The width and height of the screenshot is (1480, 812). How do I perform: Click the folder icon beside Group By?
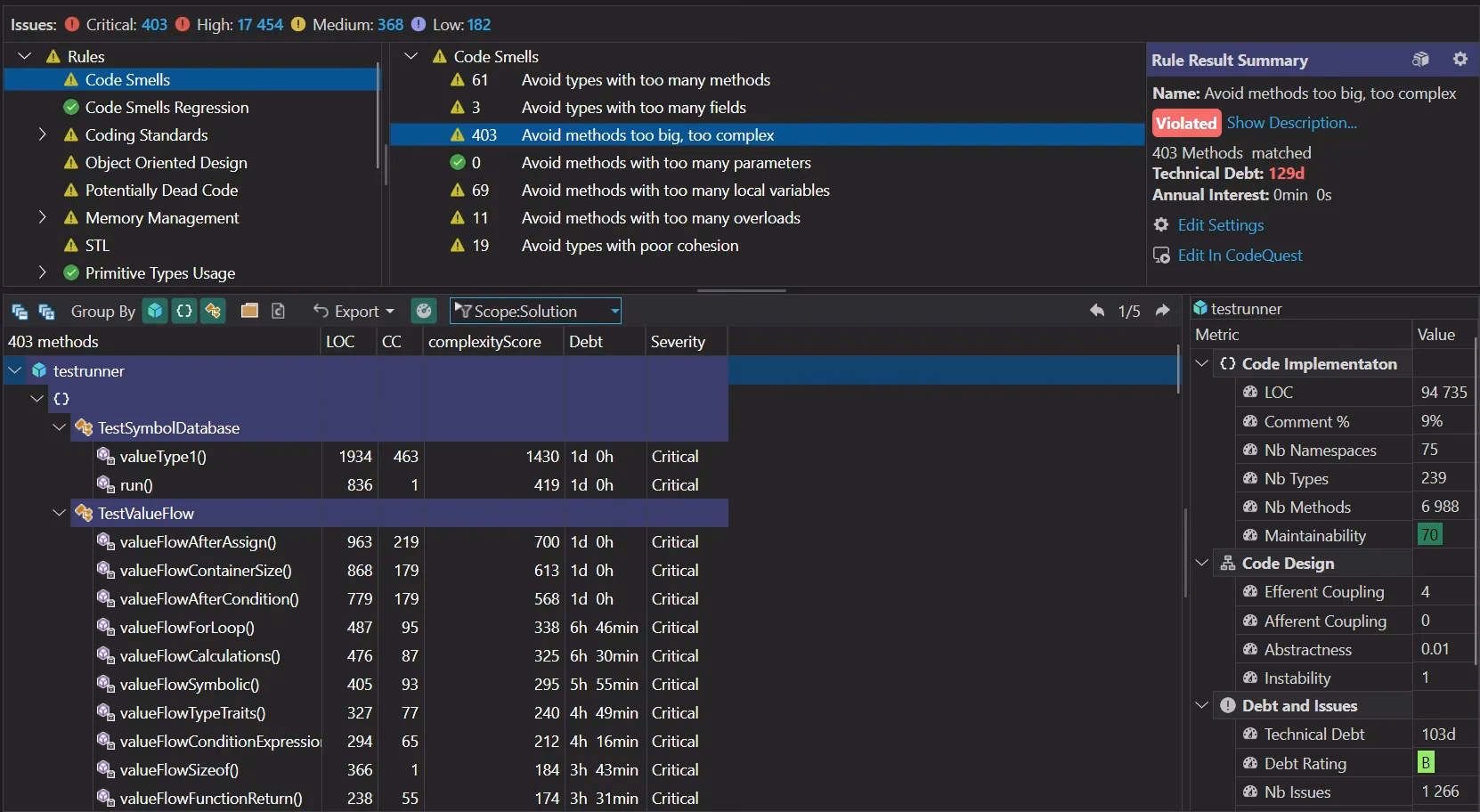point(249,311)
